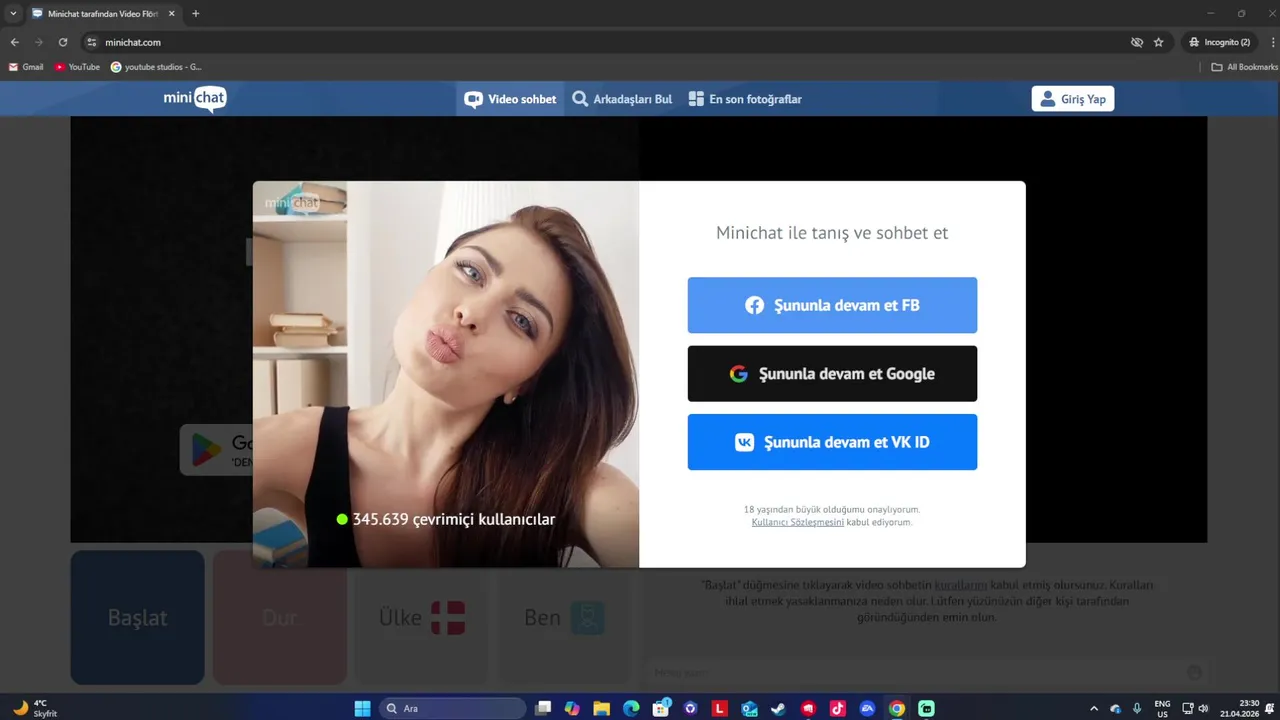
Task: Open the ENG US language switcher
Action: tap(1162, 708)
